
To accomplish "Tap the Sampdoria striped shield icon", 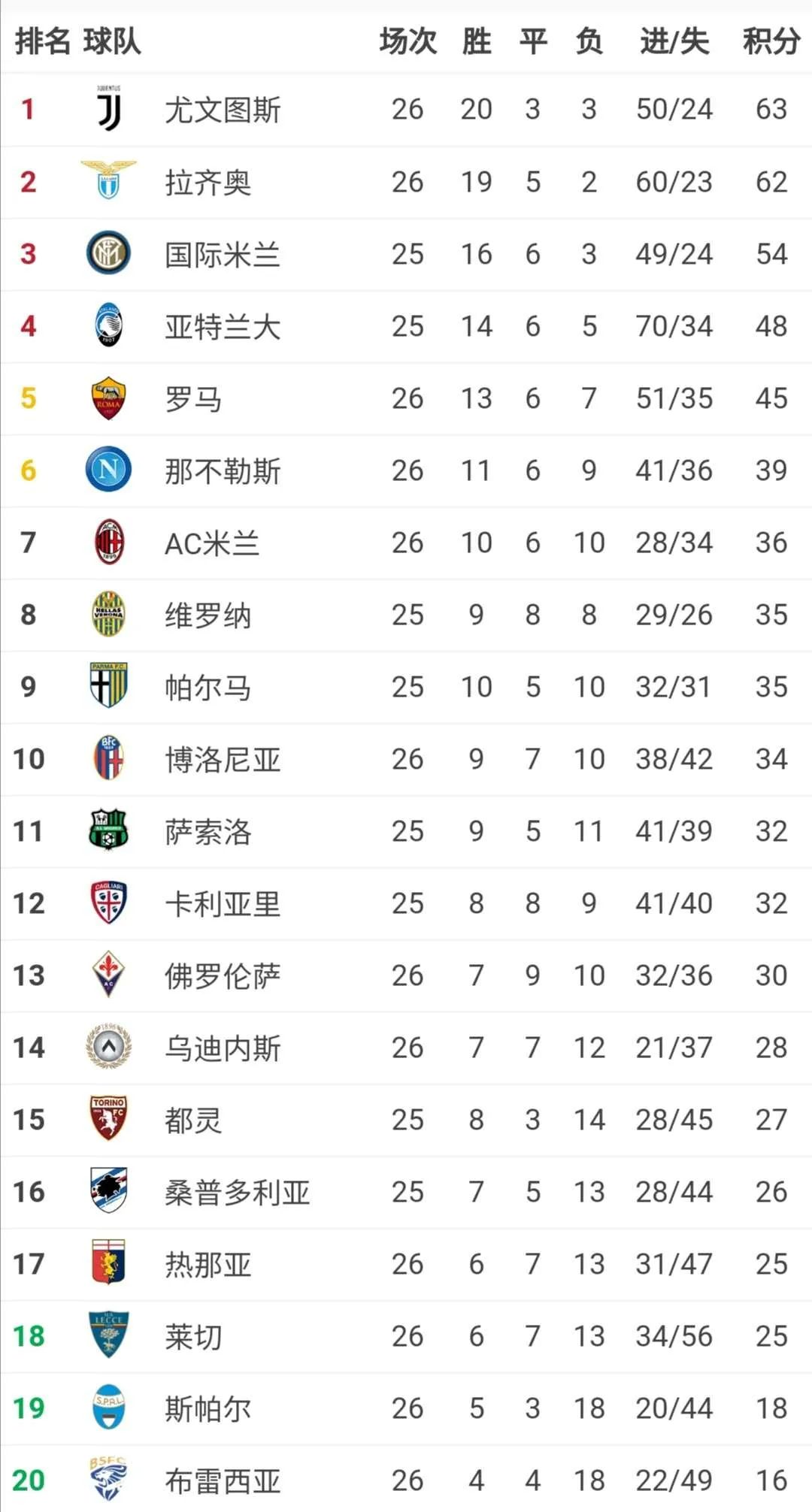I will (108, 1190).
